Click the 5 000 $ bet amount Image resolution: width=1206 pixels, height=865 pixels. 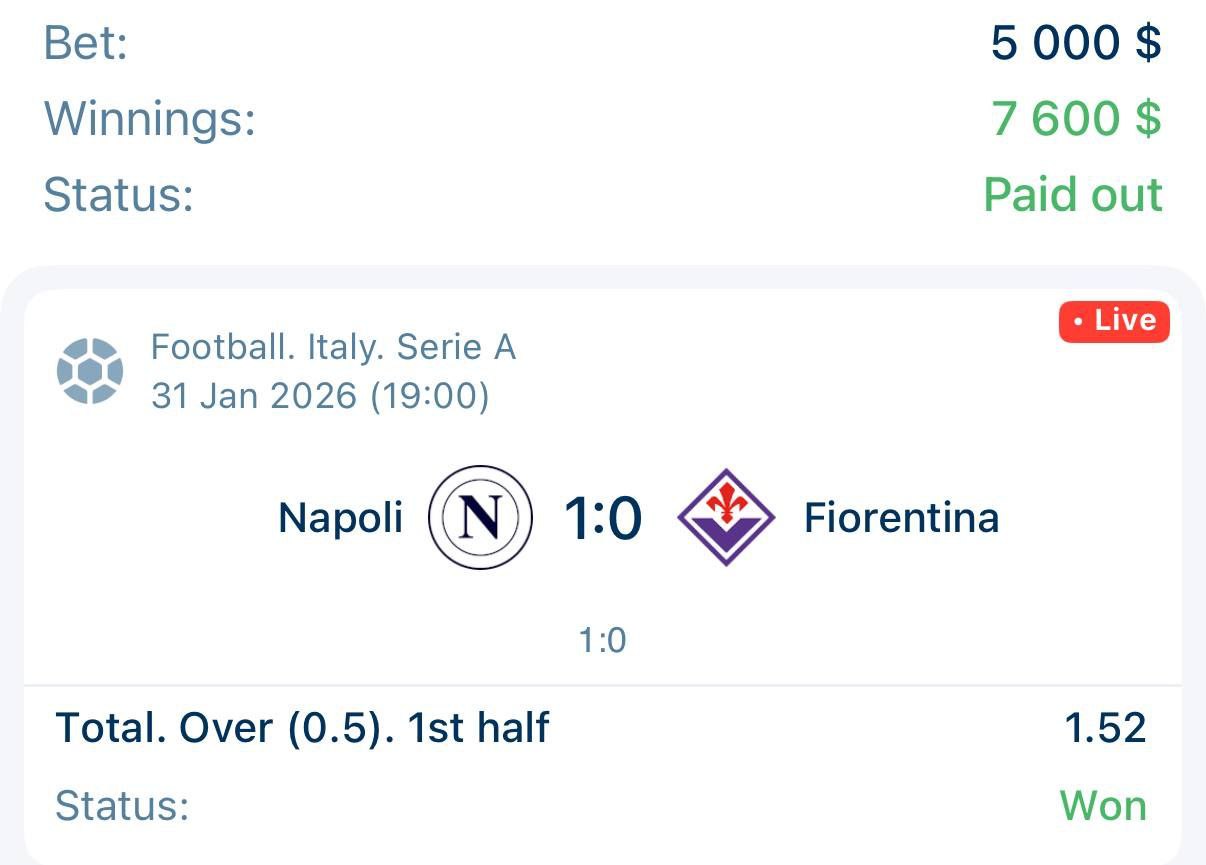1076,43
